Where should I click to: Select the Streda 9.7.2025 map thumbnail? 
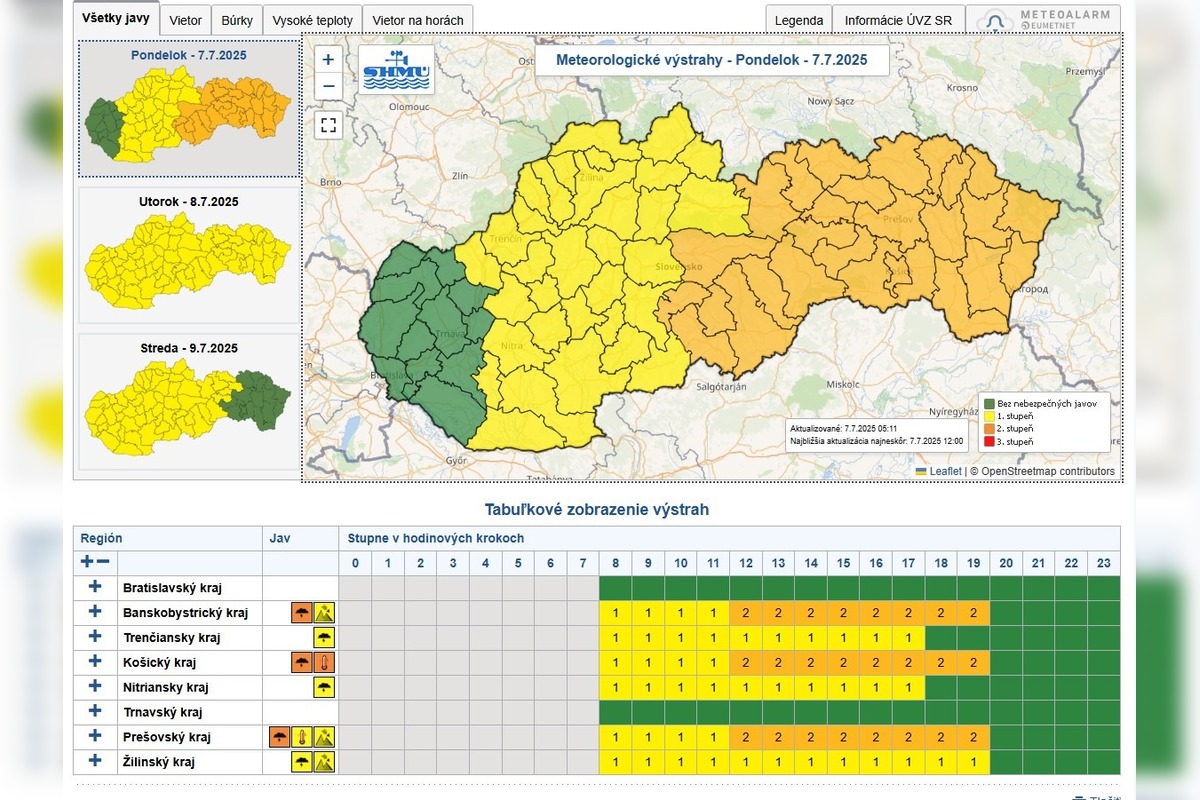tap(188, 401)
